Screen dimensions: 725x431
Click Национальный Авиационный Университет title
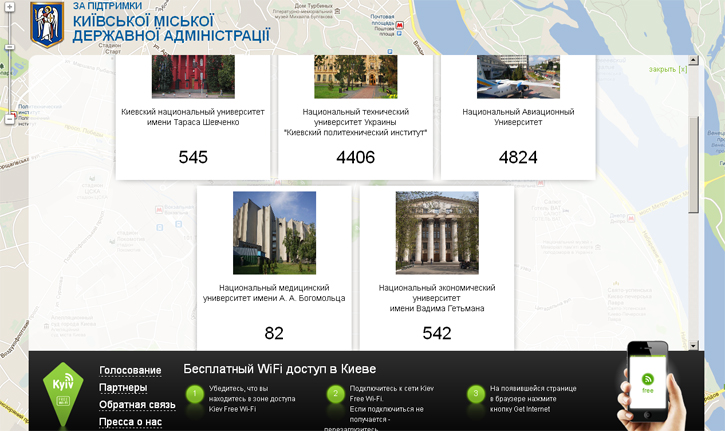point(518,117)
